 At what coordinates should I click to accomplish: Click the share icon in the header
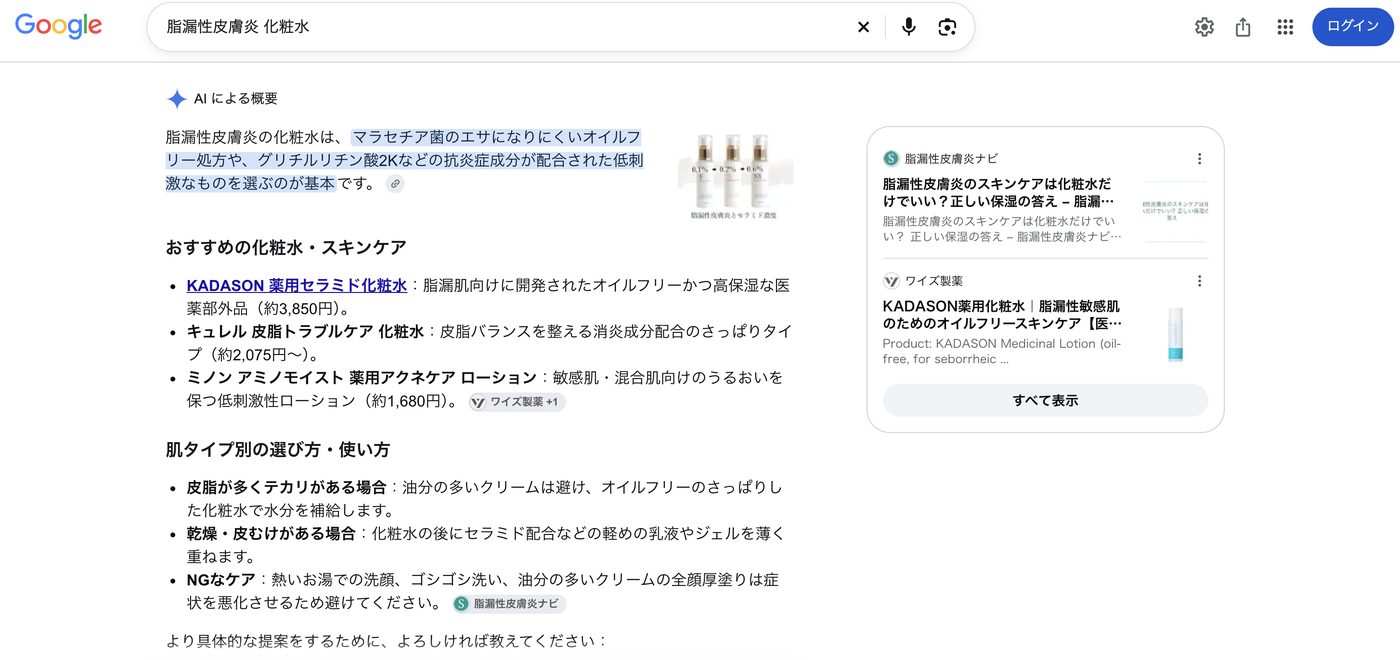[x=1243, y=27]
